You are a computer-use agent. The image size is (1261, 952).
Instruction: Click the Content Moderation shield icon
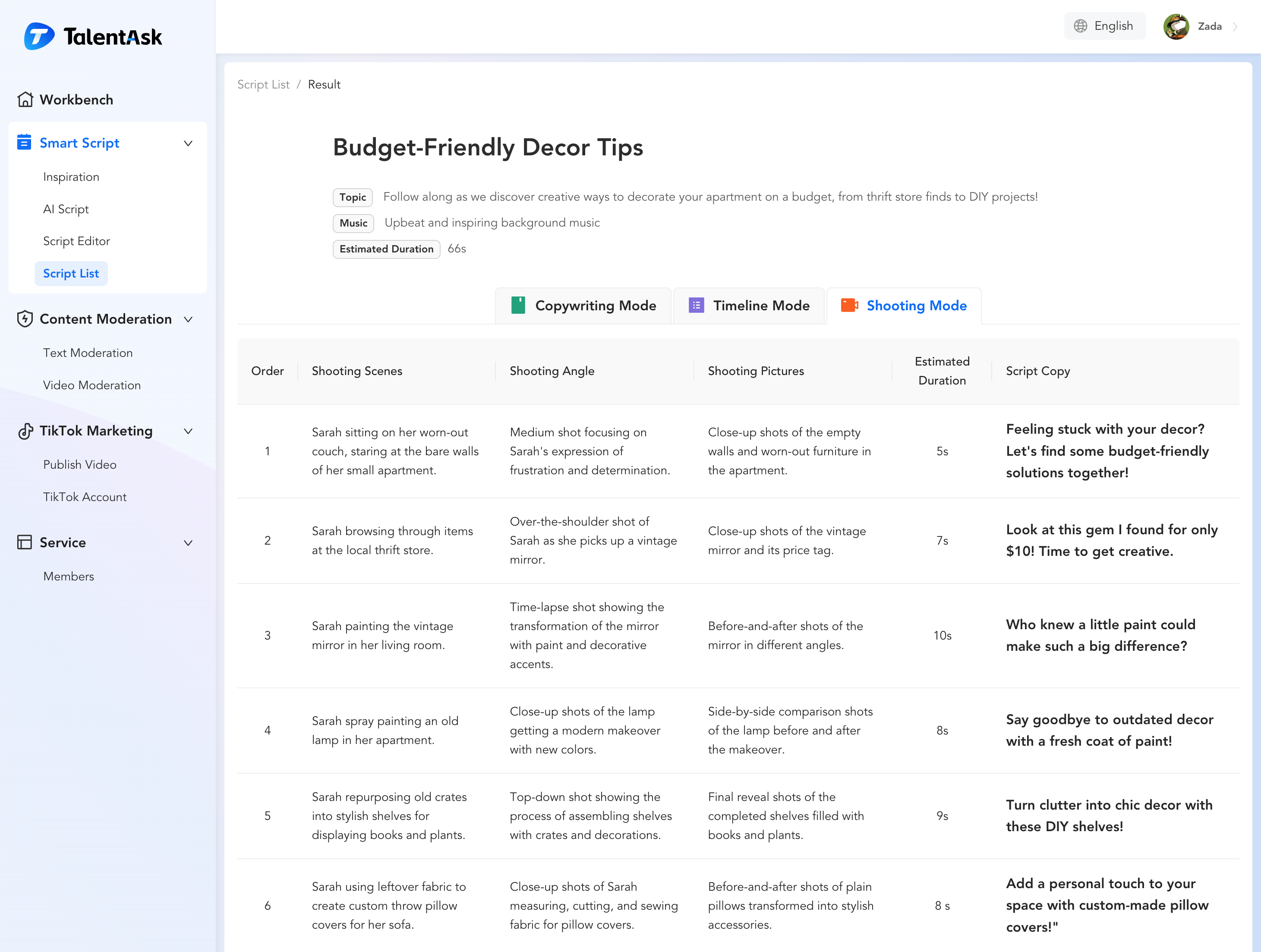25,318
